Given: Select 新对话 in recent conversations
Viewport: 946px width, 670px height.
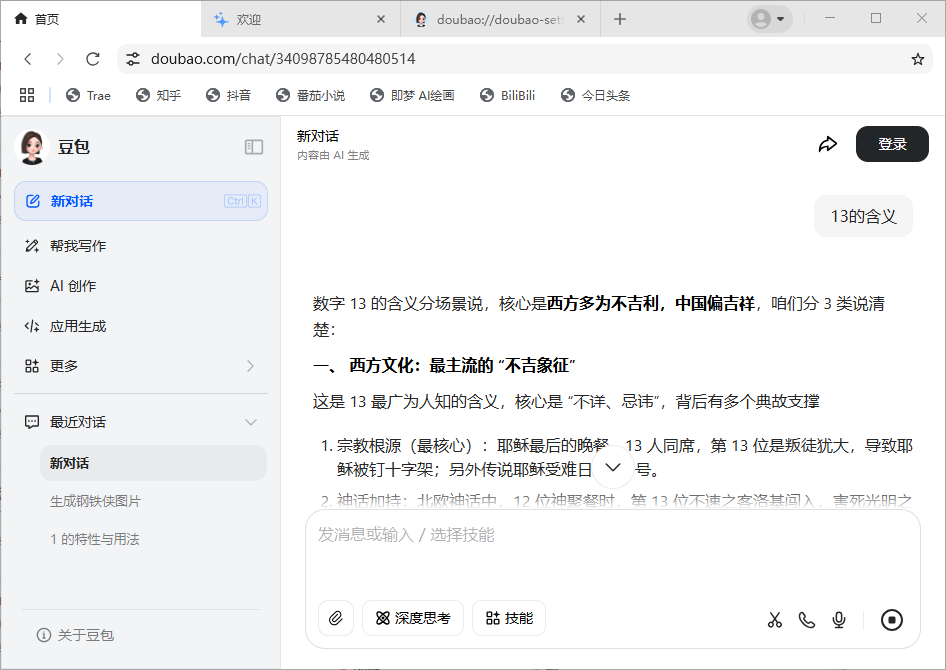Looking at the screenshot, I should tap(153, 463).
